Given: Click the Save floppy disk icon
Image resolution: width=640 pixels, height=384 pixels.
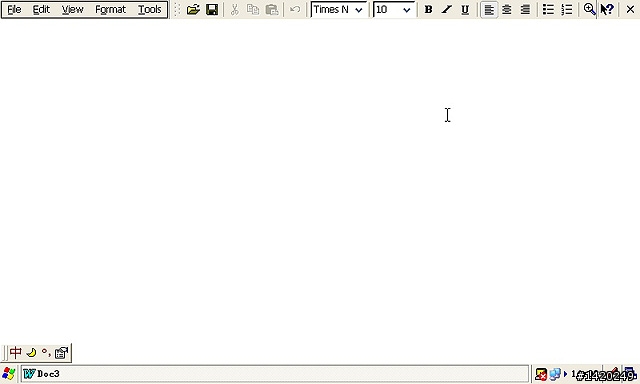Looking at the screenshot, I should coord(212,9).
